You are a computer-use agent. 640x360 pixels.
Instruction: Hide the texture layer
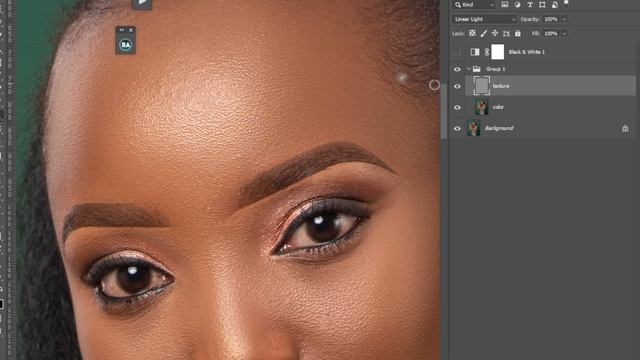457,86
